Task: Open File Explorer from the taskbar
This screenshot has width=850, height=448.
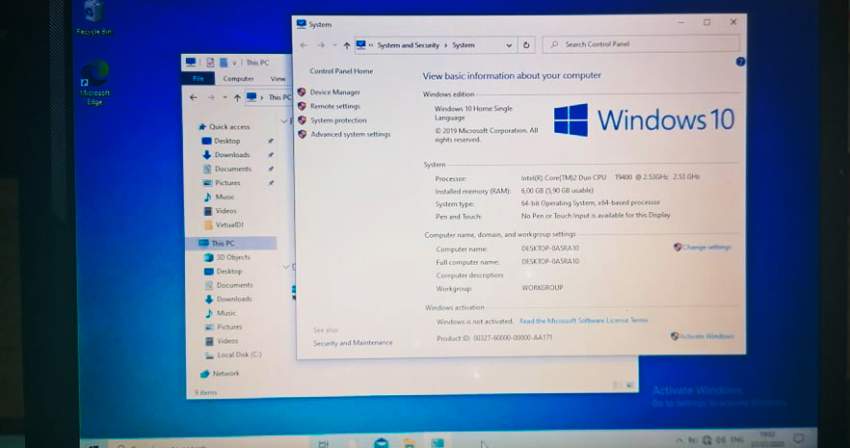Action: (409, 443)
